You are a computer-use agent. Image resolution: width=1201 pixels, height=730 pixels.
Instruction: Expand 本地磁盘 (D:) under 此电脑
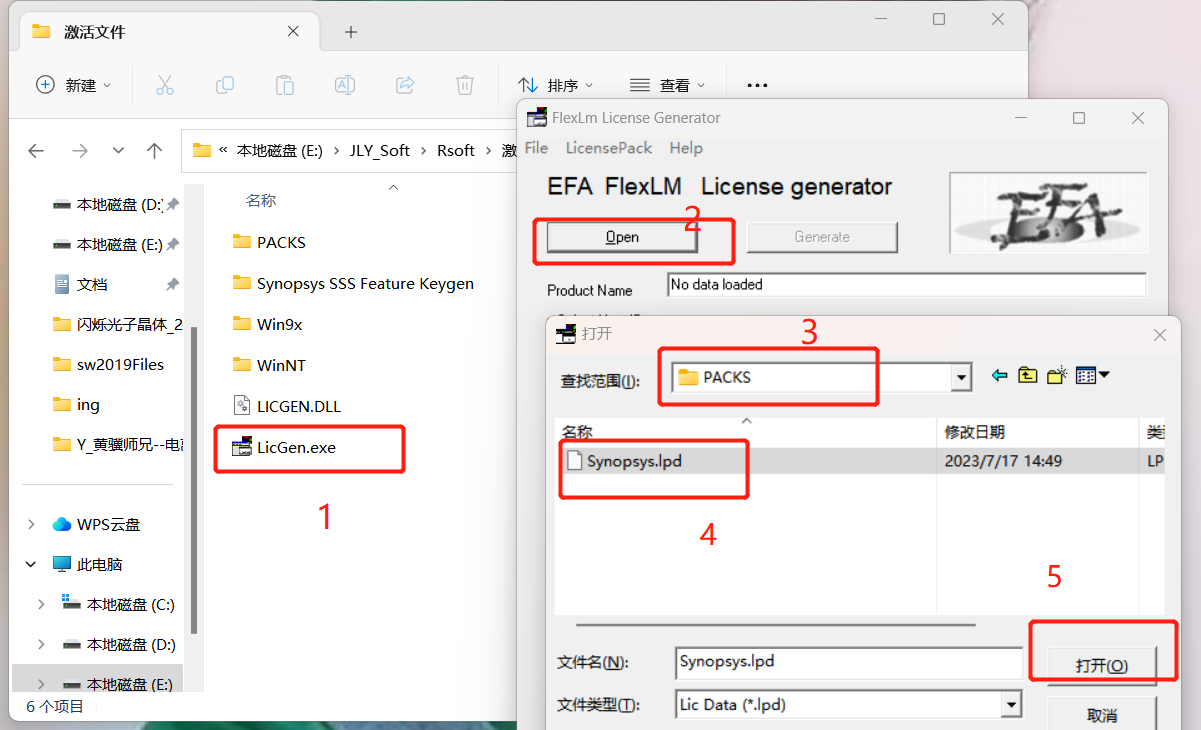coord(41,644)
